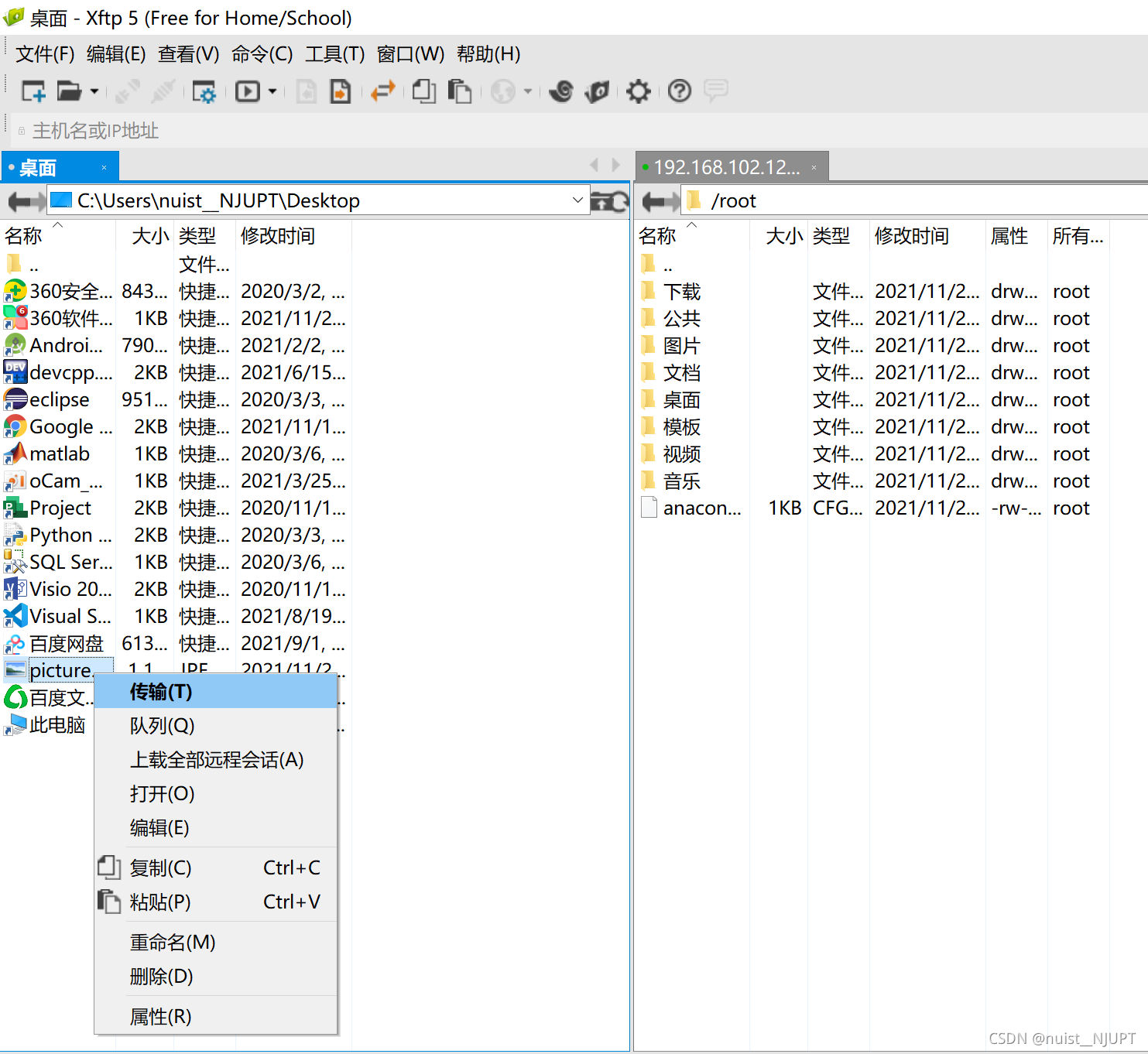Open the 编辑(E) menu in the menu bar
Viewport: 1148px width, 1054px height.
coord(116,54)
